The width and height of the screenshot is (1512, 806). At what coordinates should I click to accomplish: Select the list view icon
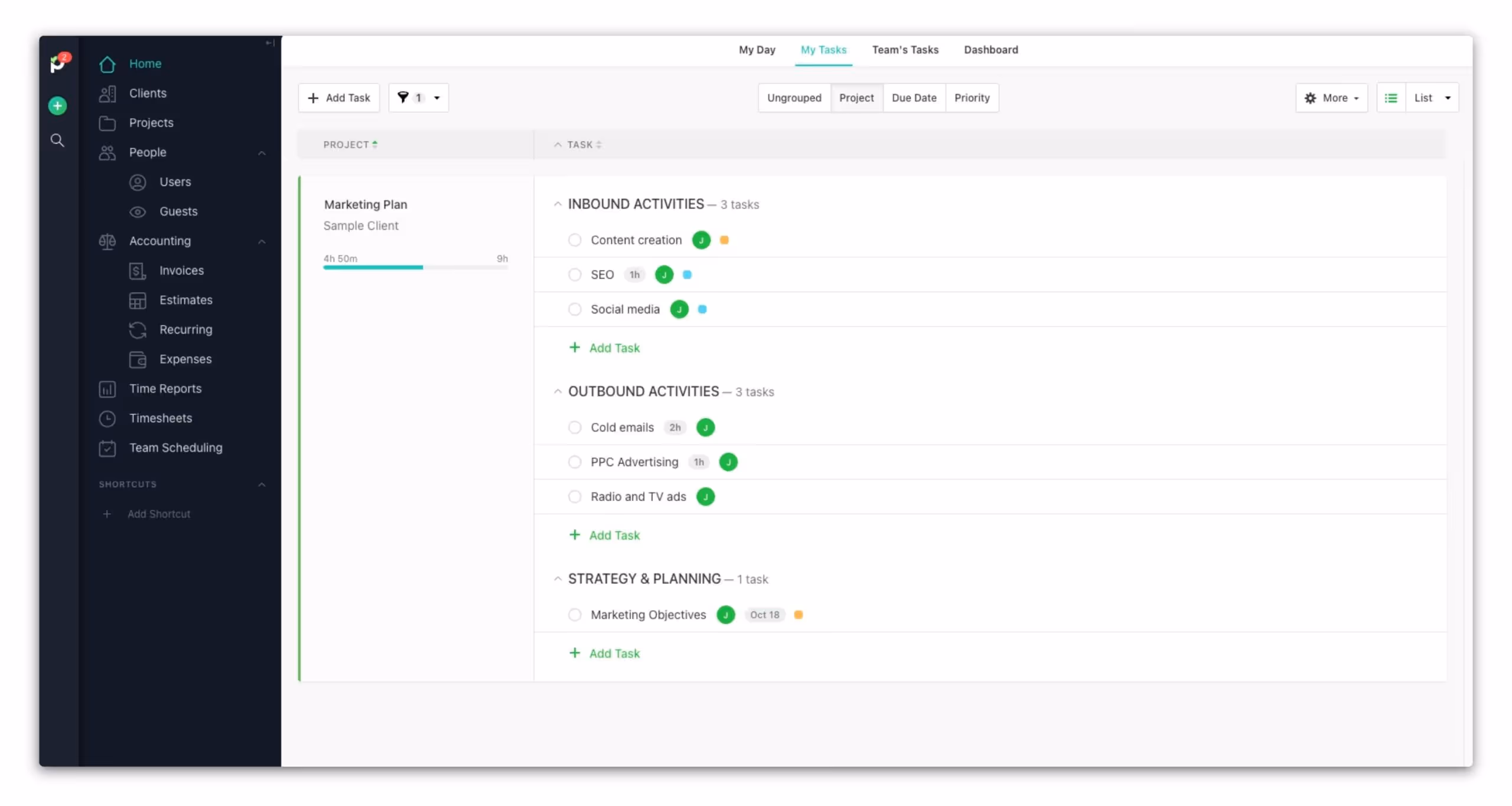click(x=1391, y=98)
